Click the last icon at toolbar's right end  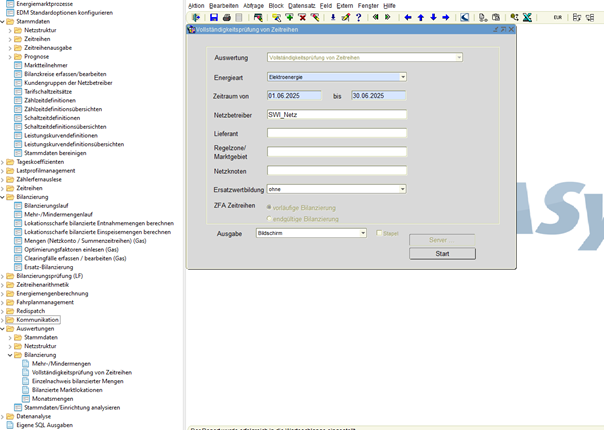point(590,17)
